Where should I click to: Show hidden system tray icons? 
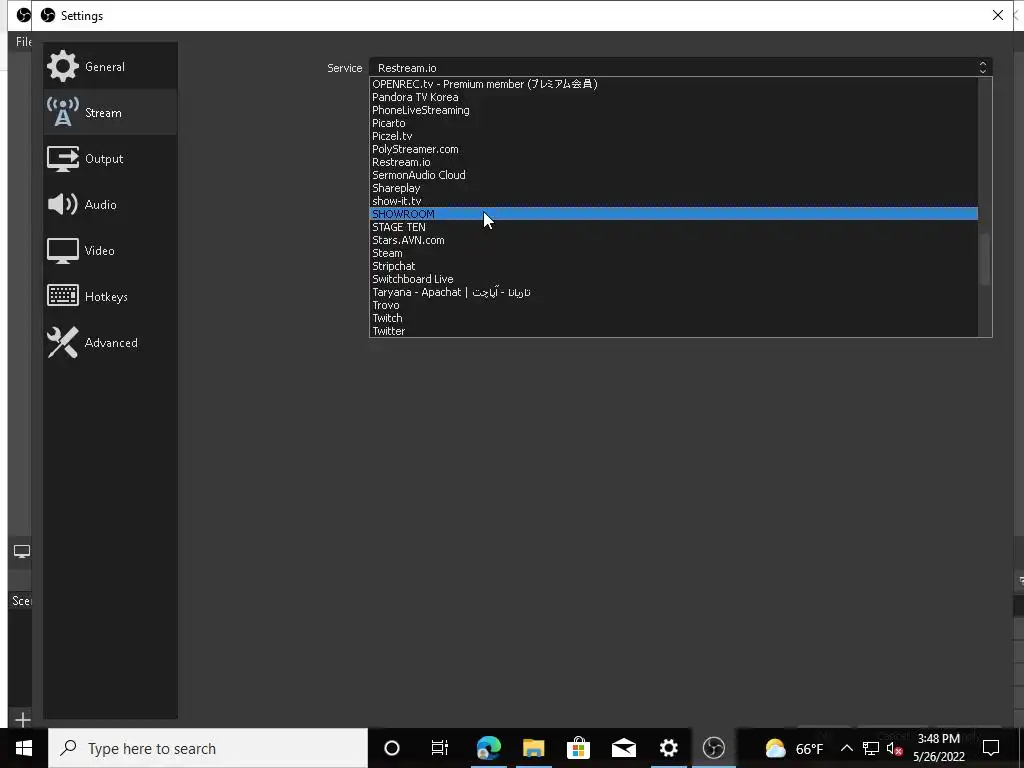pos(846,748)
